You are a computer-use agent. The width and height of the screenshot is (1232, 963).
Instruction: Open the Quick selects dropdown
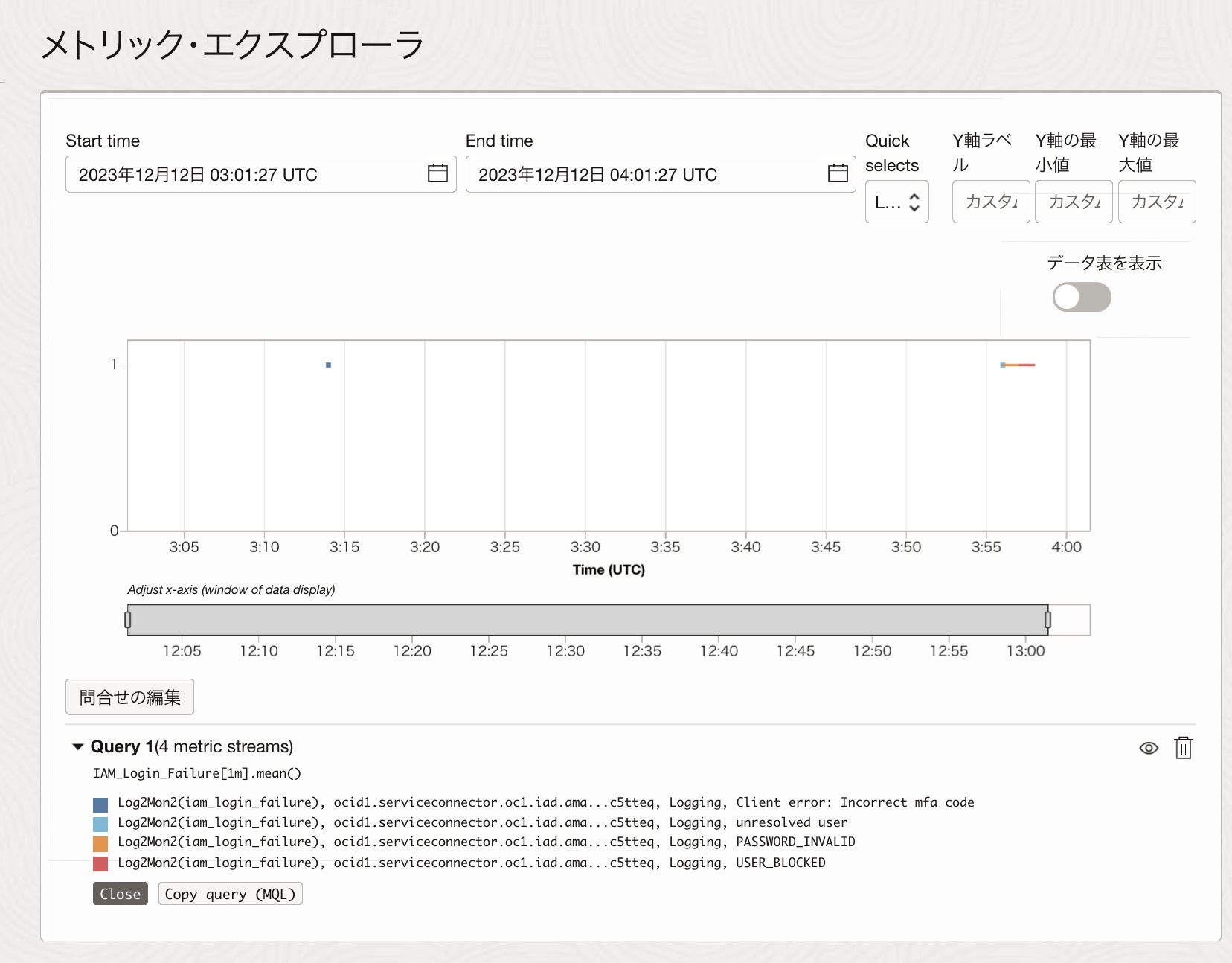coord(896,202)
